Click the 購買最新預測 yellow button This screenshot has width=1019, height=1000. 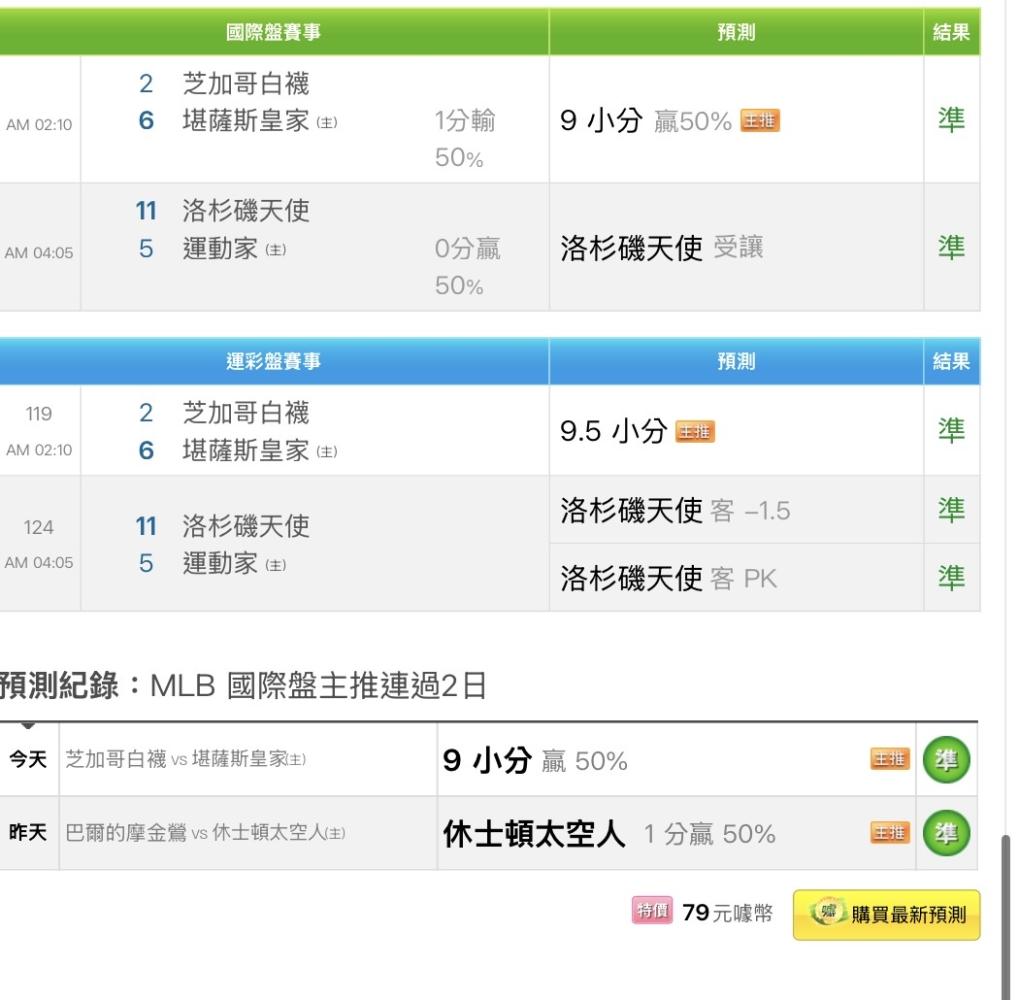click(x=886, y=914)
